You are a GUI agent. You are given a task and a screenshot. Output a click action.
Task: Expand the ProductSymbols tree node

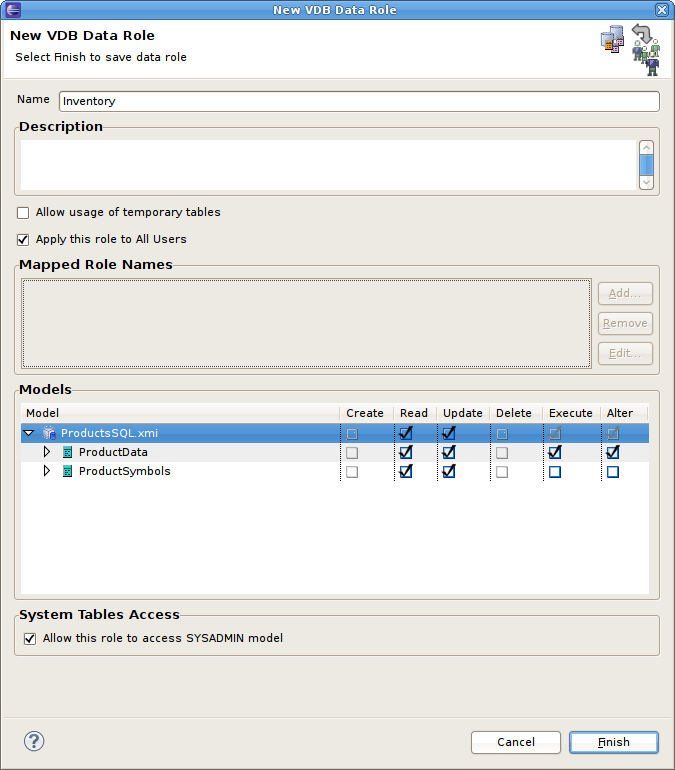(46, 472)
